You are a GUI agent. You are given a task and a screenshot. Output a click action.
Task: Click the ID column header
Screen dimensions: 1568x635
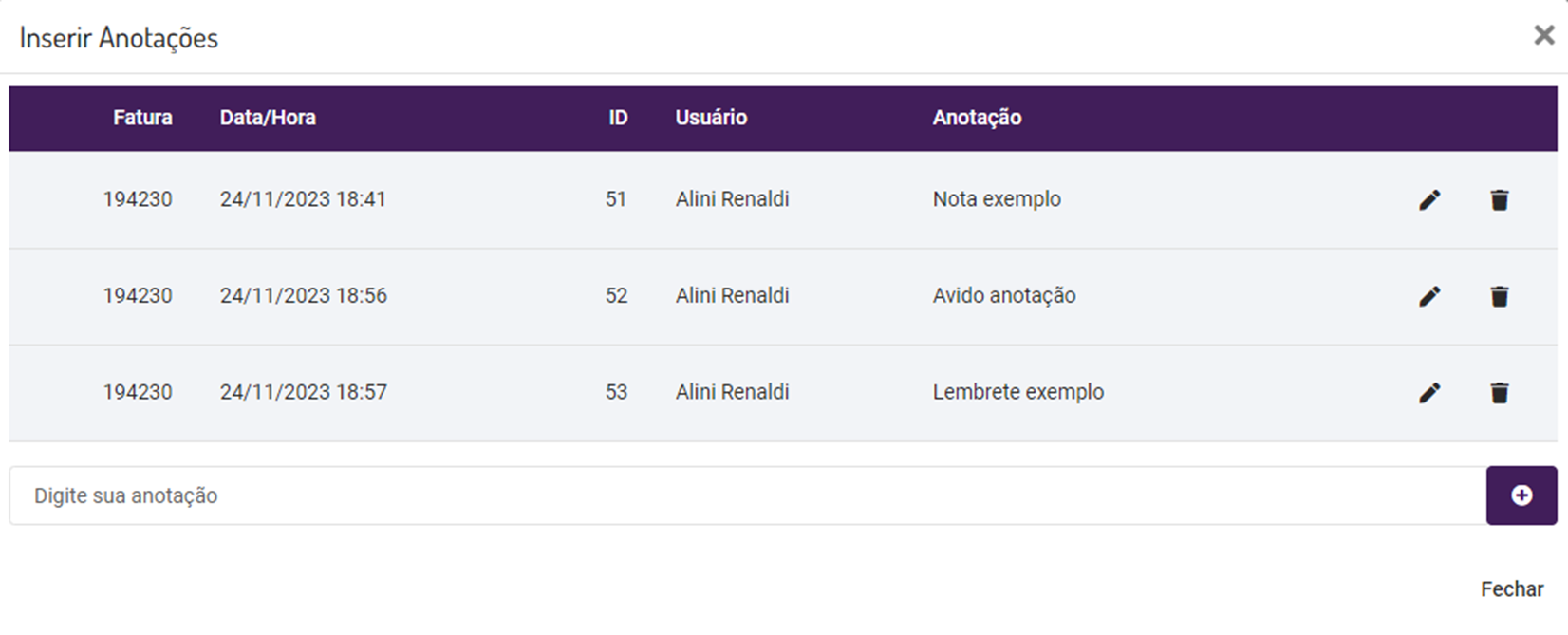tap(618, 118)
